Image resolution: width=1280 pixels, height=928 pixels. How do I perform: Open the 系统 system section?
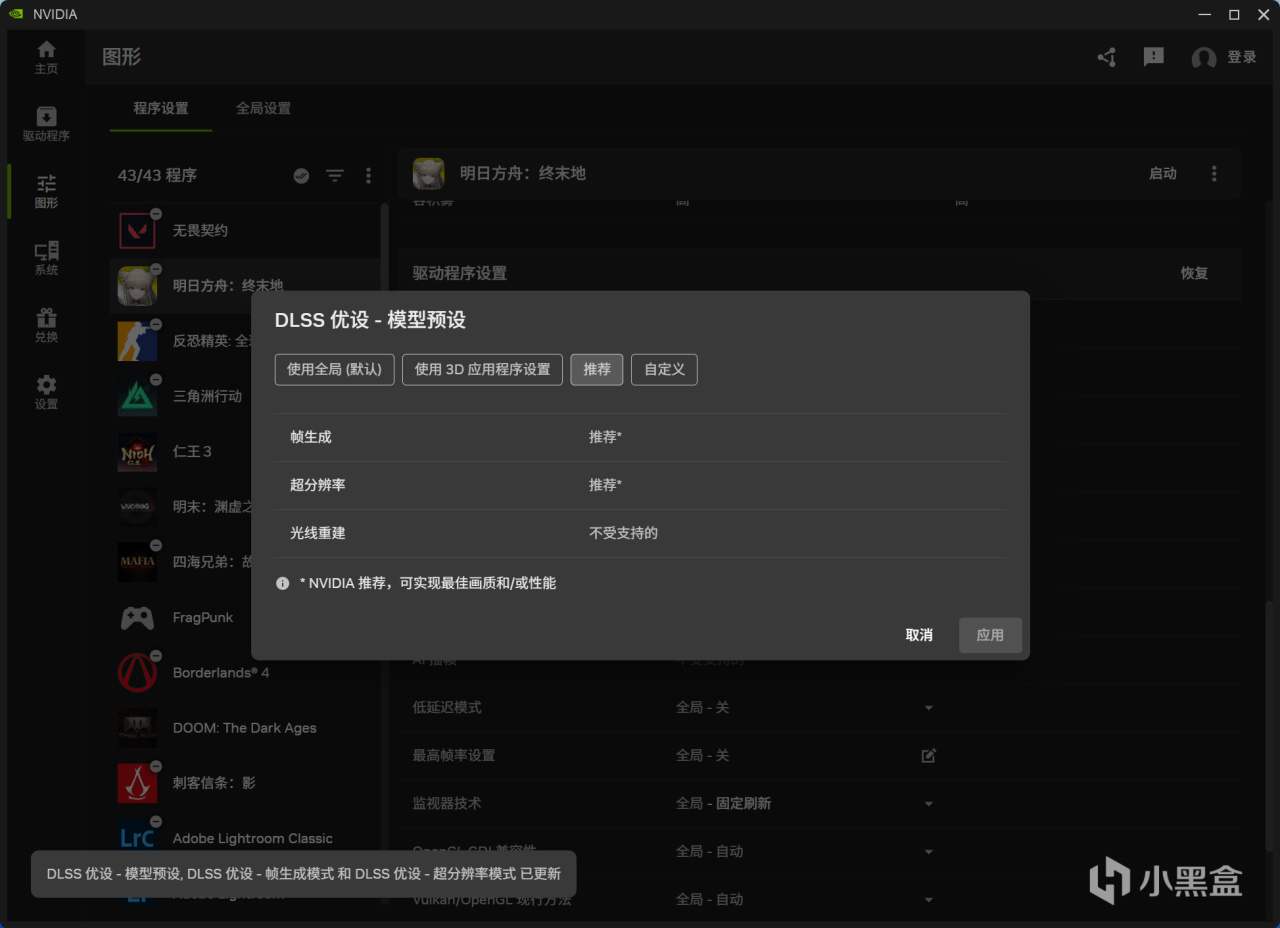point(46,258)
